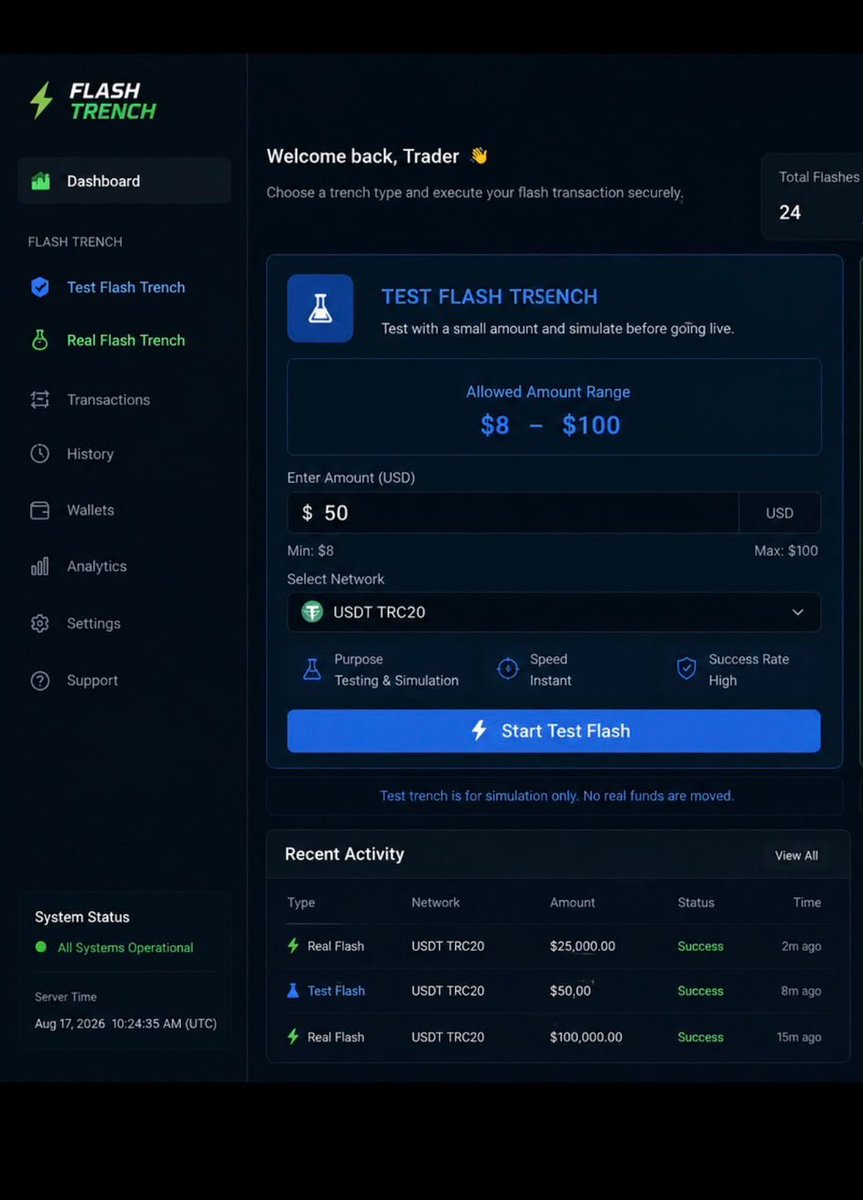Screen dimensions: 863x1200
Task: Click the Dashboard chart icon
Action: pyautogui.click(x=41, y=181)
